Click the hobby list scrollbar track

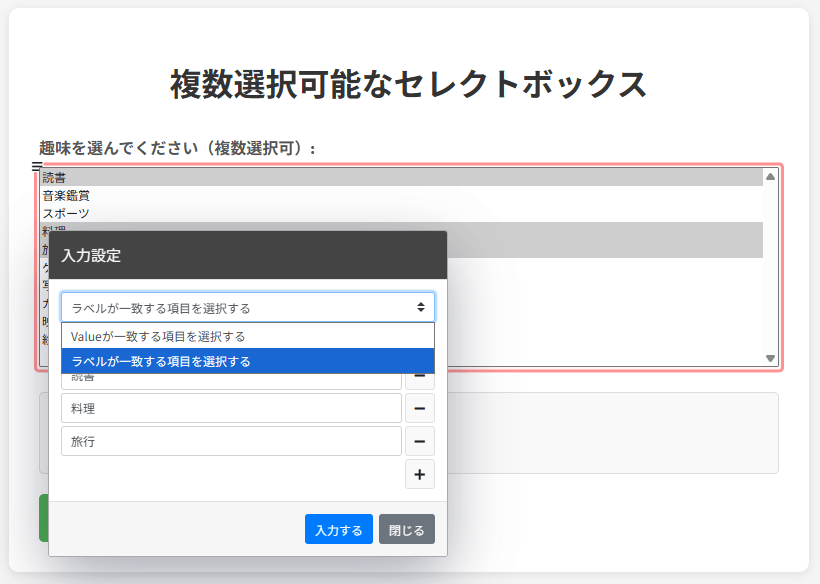770,270
